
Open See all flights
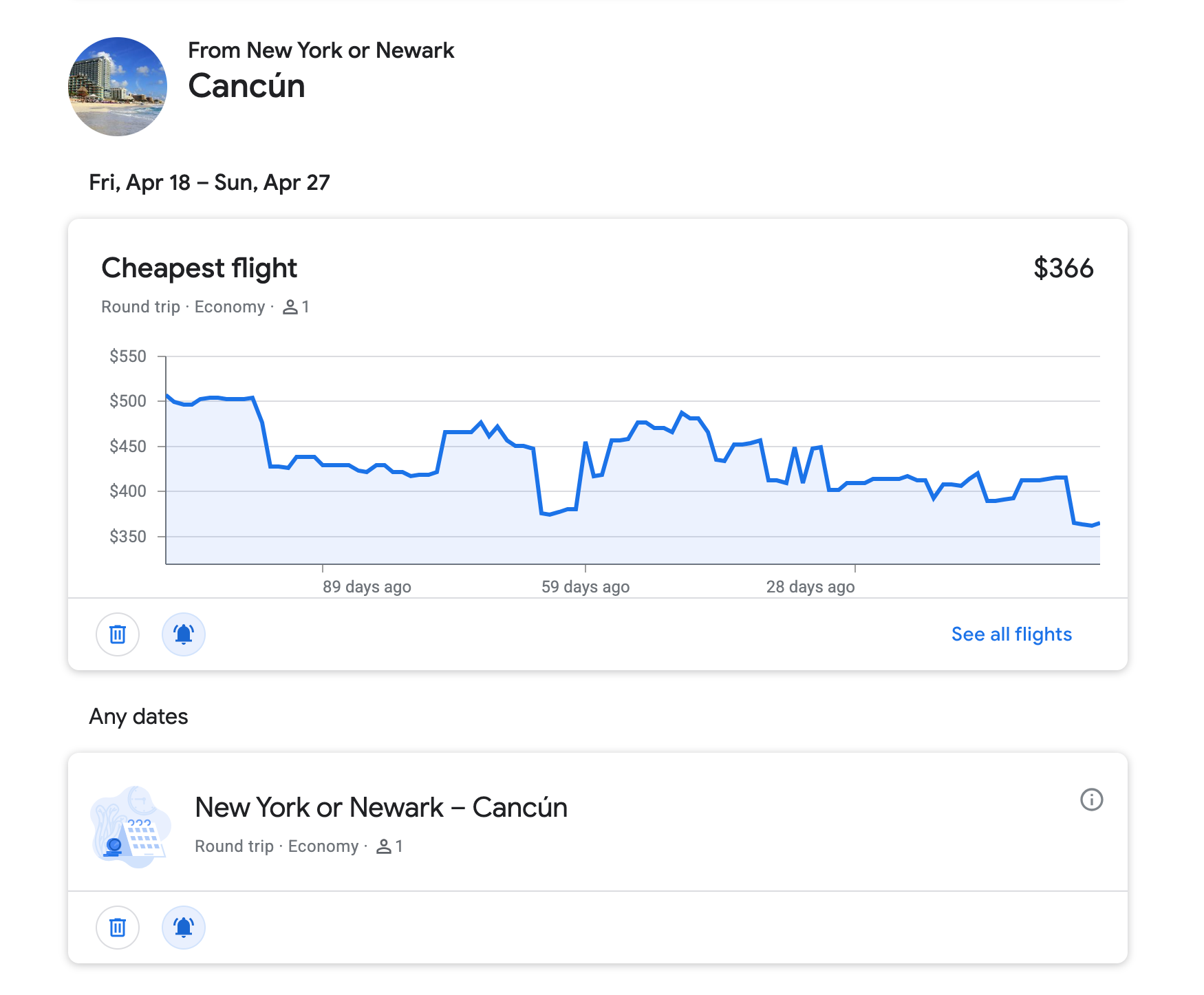coord(1011,634)
